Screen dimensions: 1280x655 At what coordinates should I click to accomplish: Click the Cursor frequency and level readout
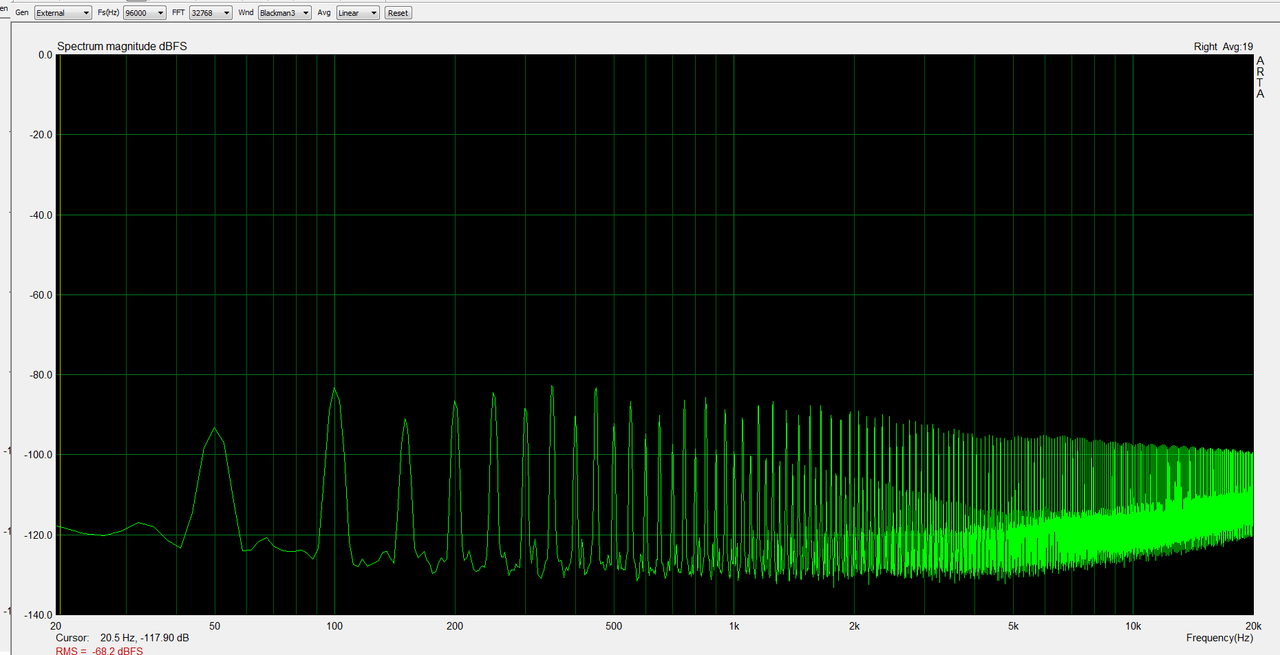[123, 638]
